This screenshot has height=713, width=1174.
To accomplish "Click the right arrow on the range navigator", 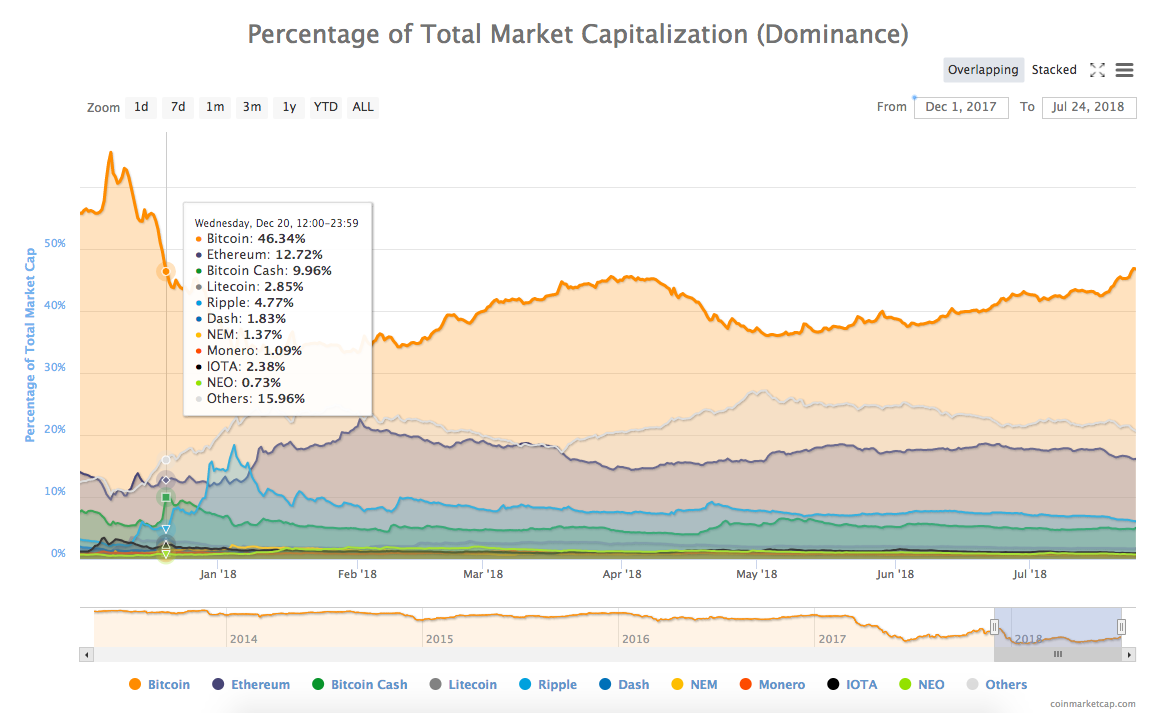I will point(1129,654).
